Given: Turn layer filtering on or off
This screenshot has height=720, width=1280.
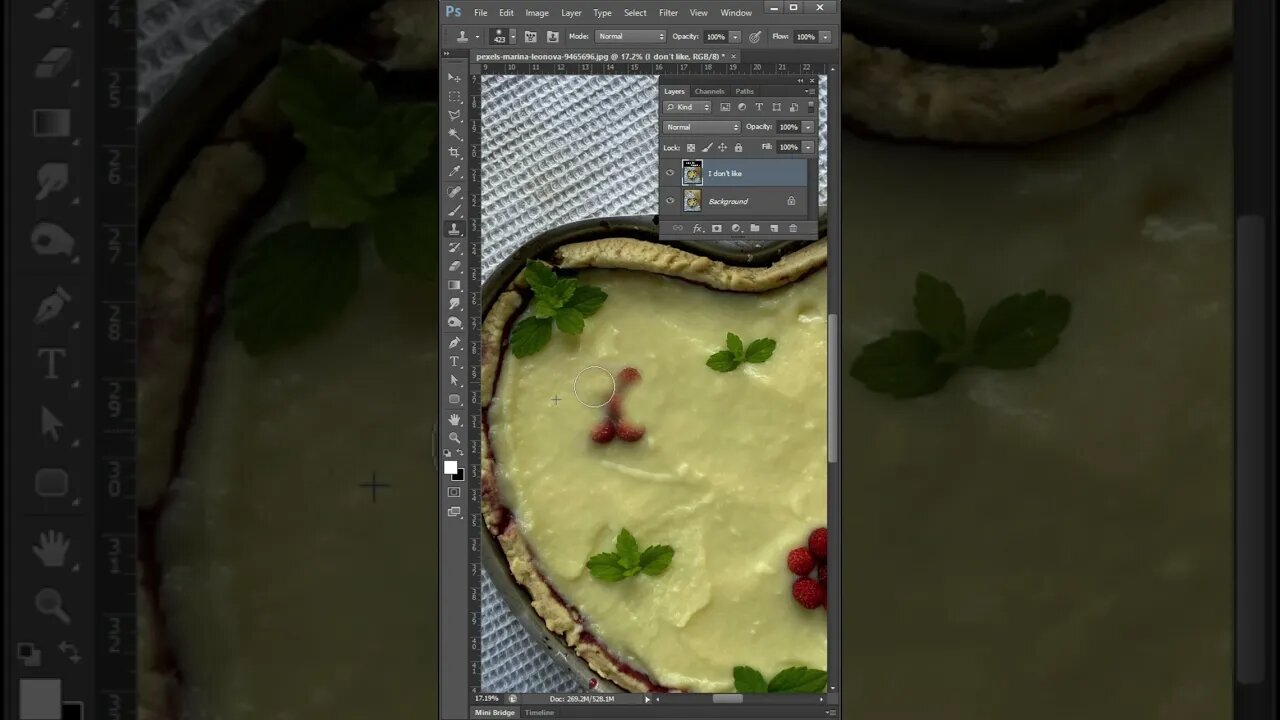Looking at the screenshot, I should coord(811,107).
